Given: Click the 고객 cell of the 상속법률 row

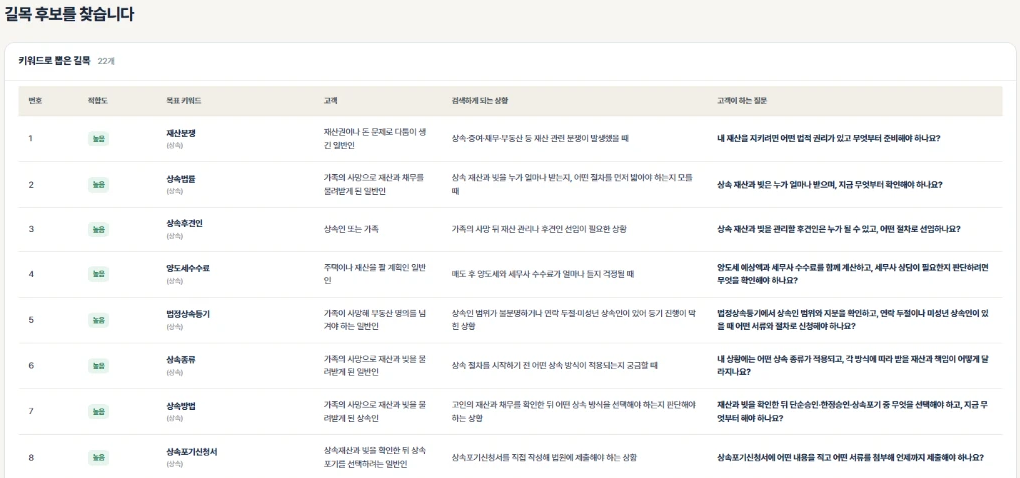Looking at the screenshot, I should click(x=373, y=184).
